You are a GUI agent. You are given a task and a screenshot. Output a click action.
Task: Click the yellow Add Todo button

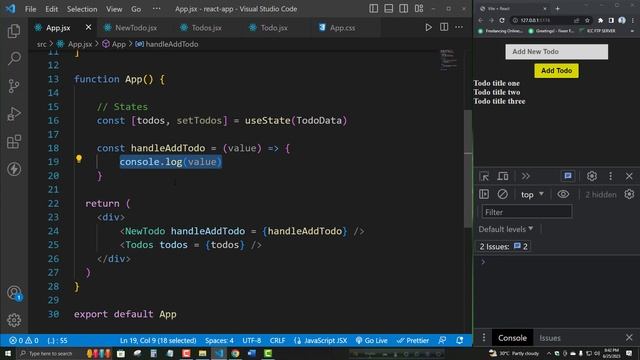(556, 71)
